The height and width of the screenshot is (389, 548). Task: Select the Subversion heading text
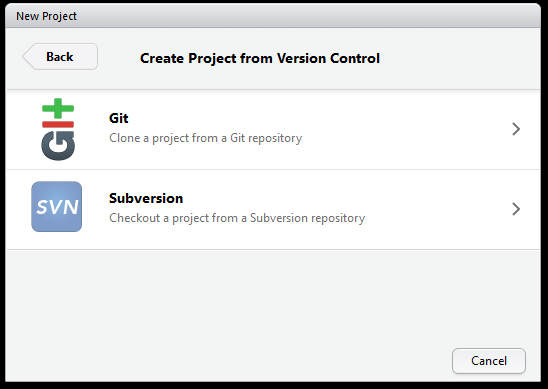[146, 199]
